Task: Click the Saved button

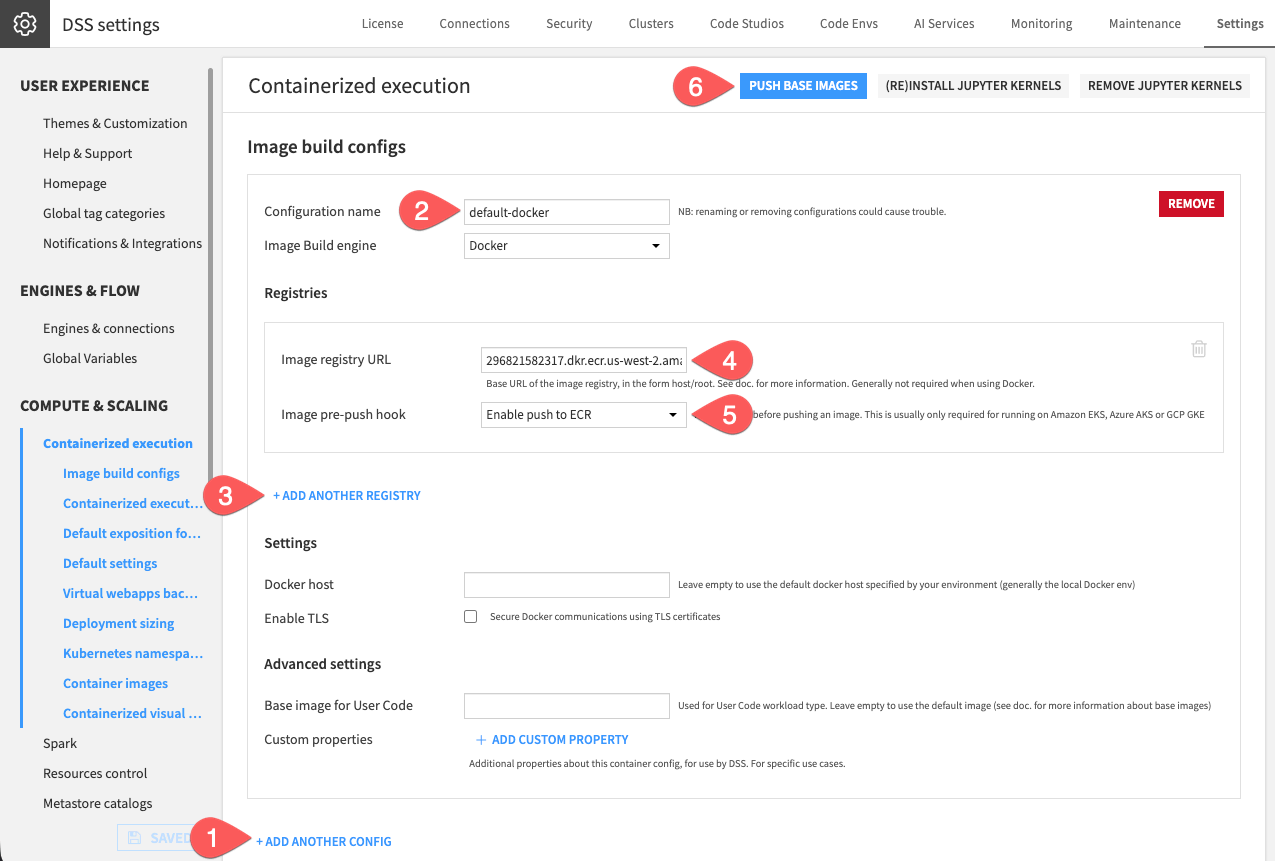Action: pos(156,838)
